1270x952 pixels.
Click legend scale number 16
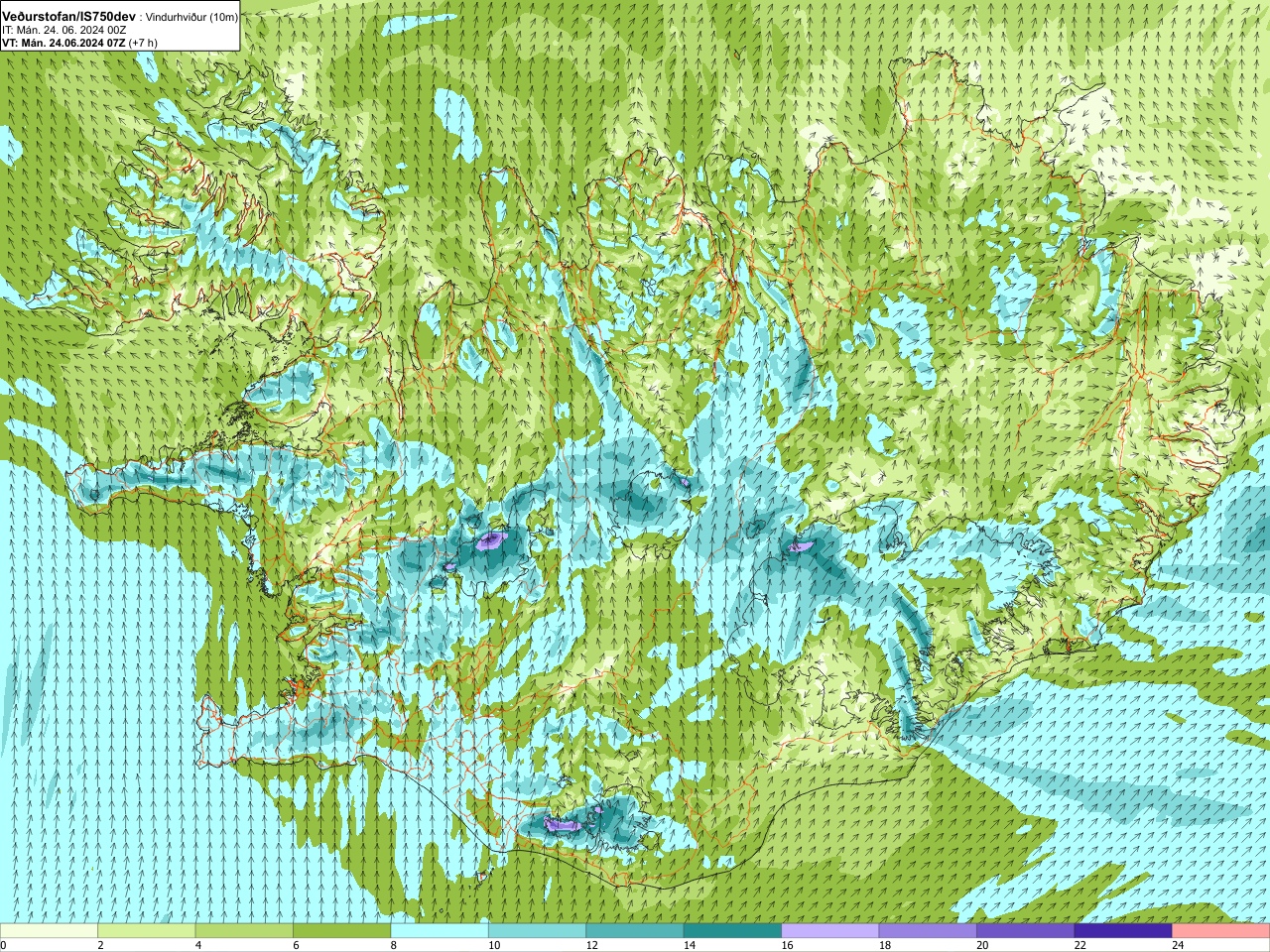pos(787,945)
